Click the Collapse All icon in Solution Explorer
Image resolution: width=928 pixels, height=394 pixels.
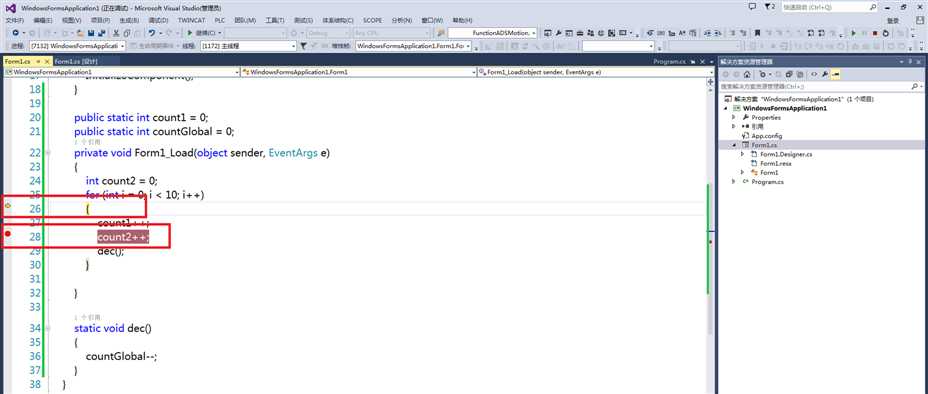click(x=789, y=75)
